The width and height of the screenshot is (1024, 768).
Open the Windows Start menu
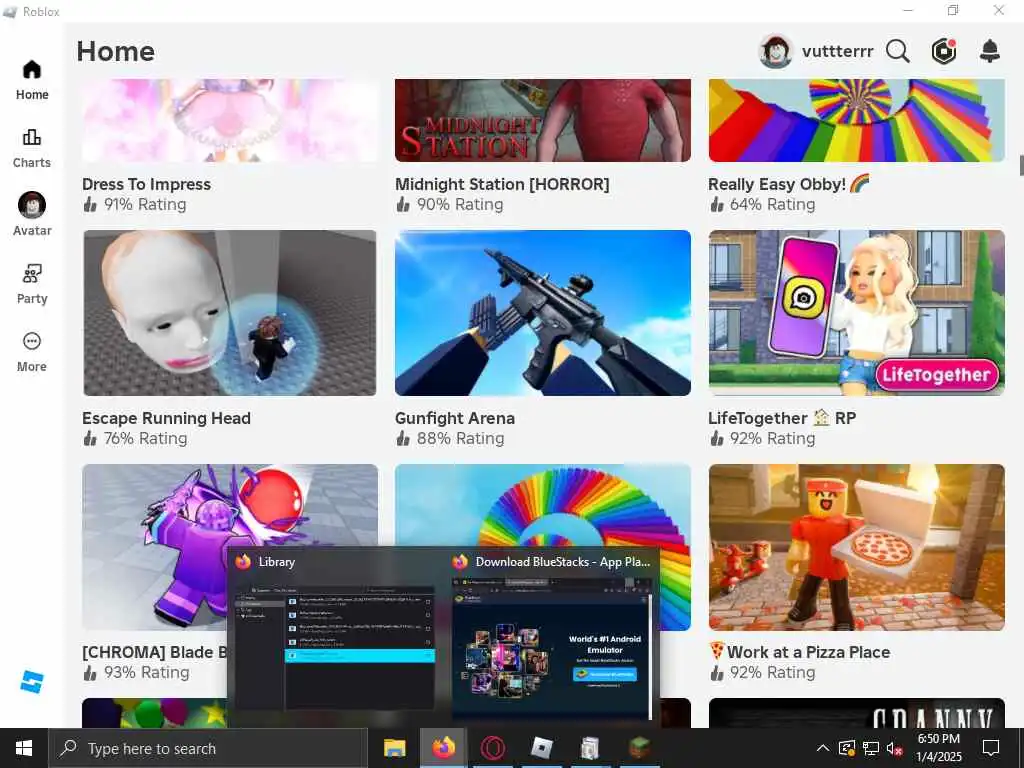pos(24,748)
